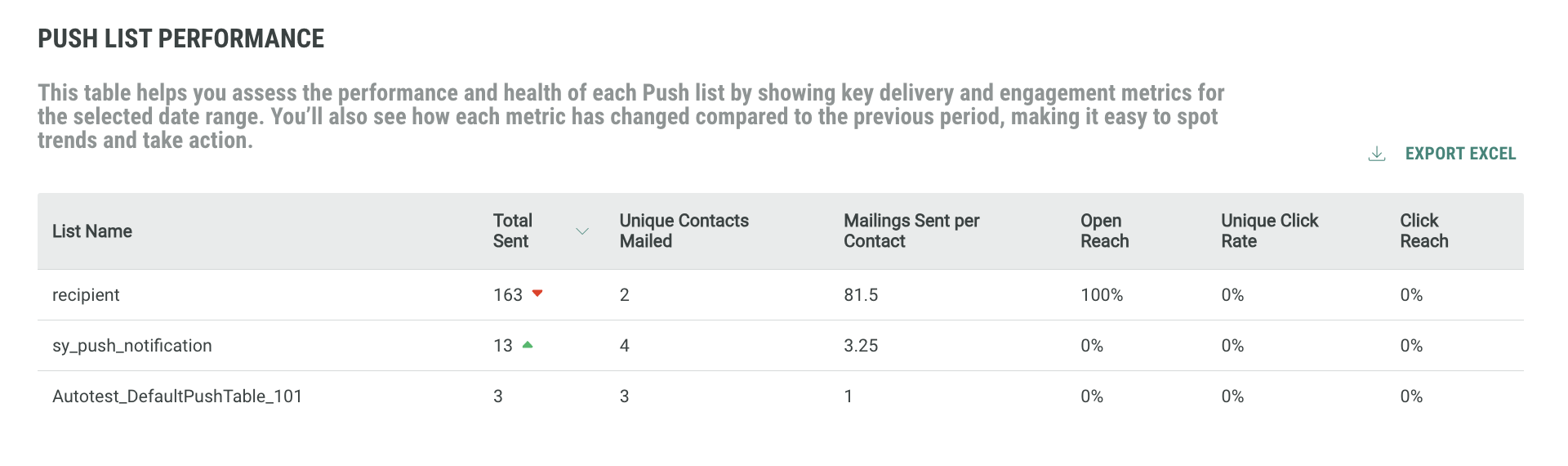Click the 3.25 mailings per contact value
Screen dimensions: 1568x466
click(x=861, y=346)
